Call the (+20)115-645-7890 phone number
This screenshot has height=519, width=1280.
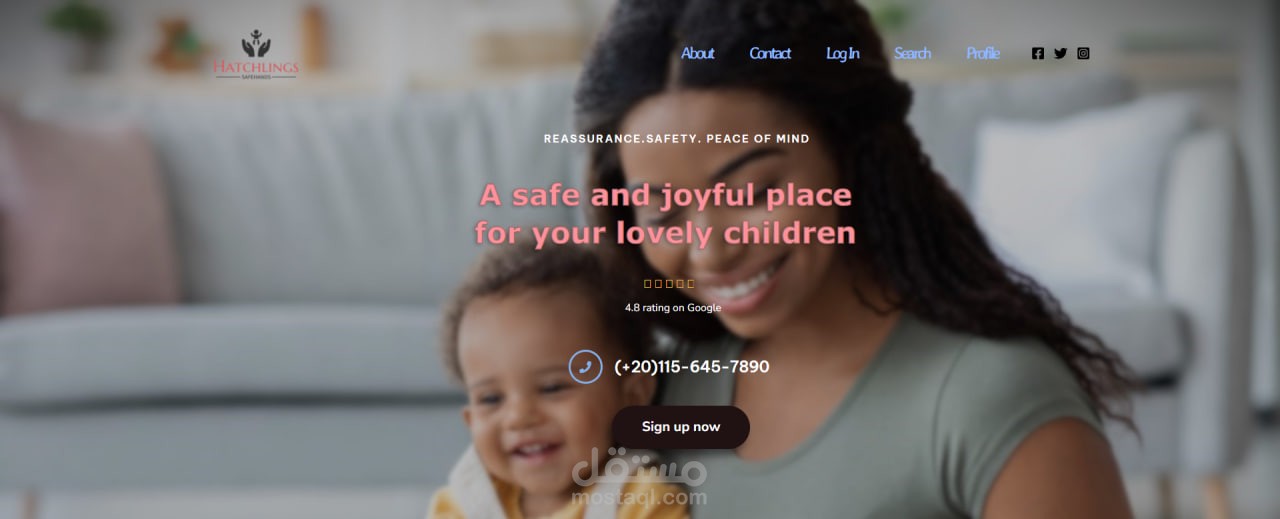(692, 367)
